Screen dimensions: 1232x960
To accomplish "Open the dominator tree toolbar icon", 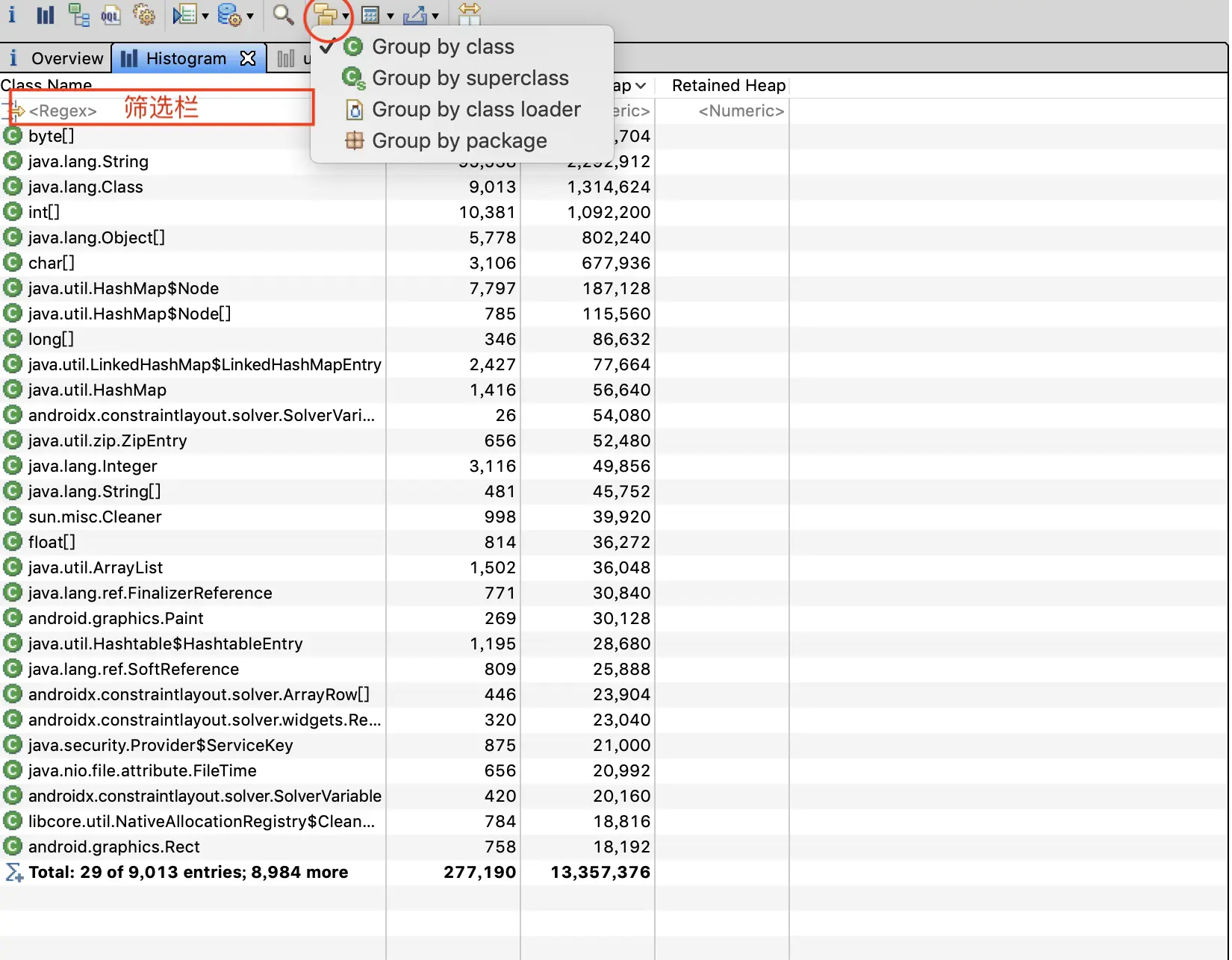I will pyautogui.click(x=78, y=14).
